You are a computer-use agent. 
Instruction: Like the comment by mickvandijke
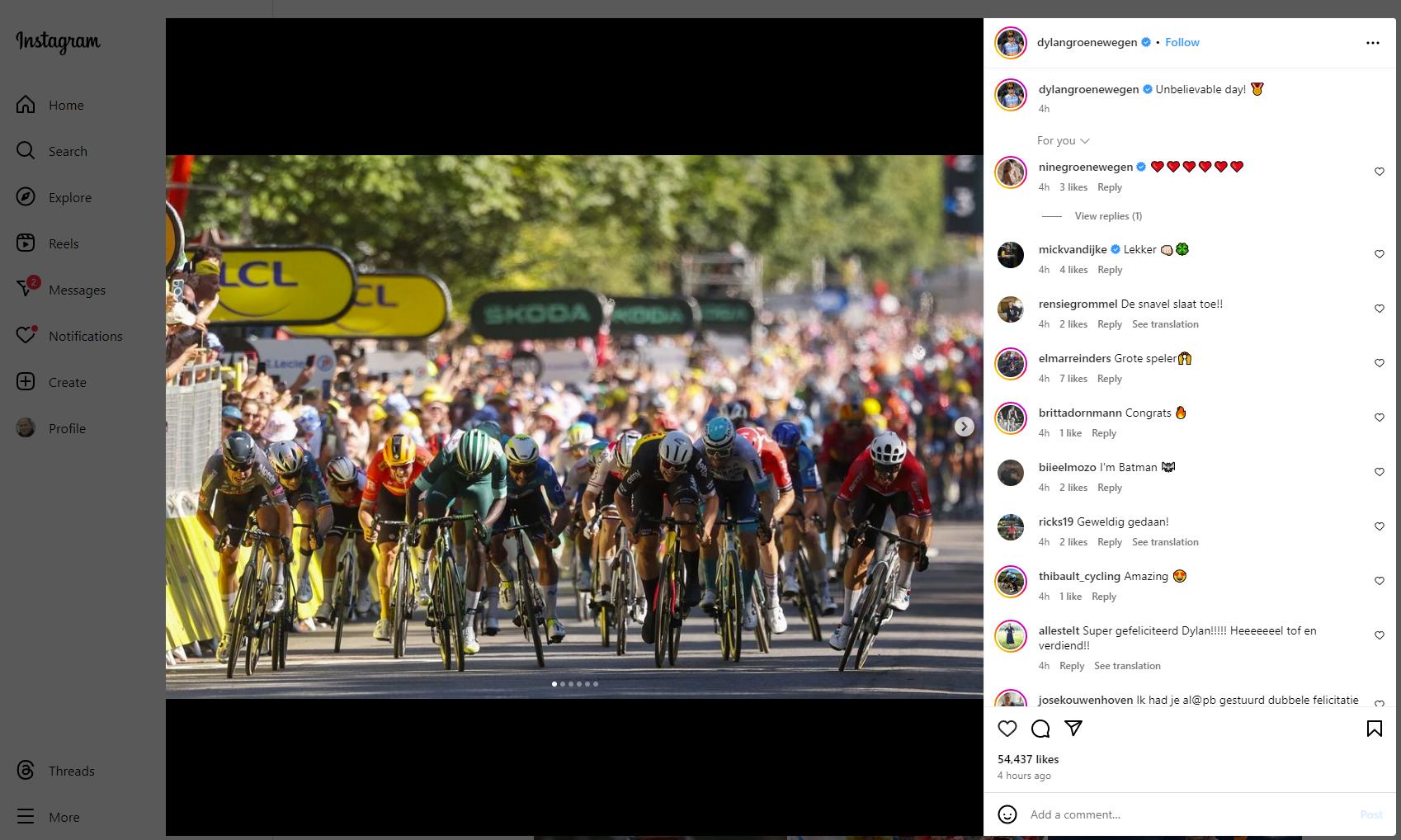pyautogui.click(x=1380, y=254)
